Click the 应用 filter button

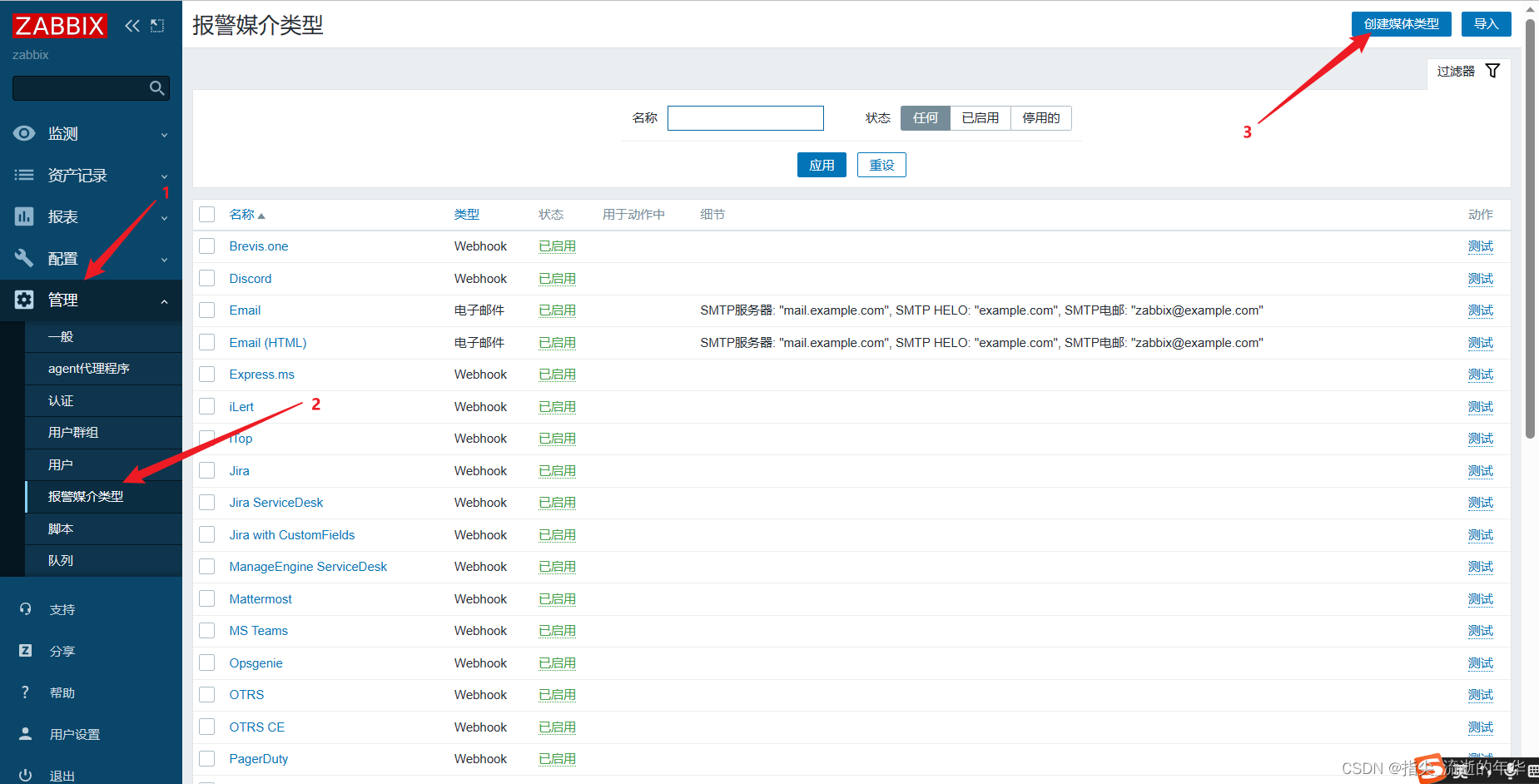pyautogui.click(x=822, y=165)
